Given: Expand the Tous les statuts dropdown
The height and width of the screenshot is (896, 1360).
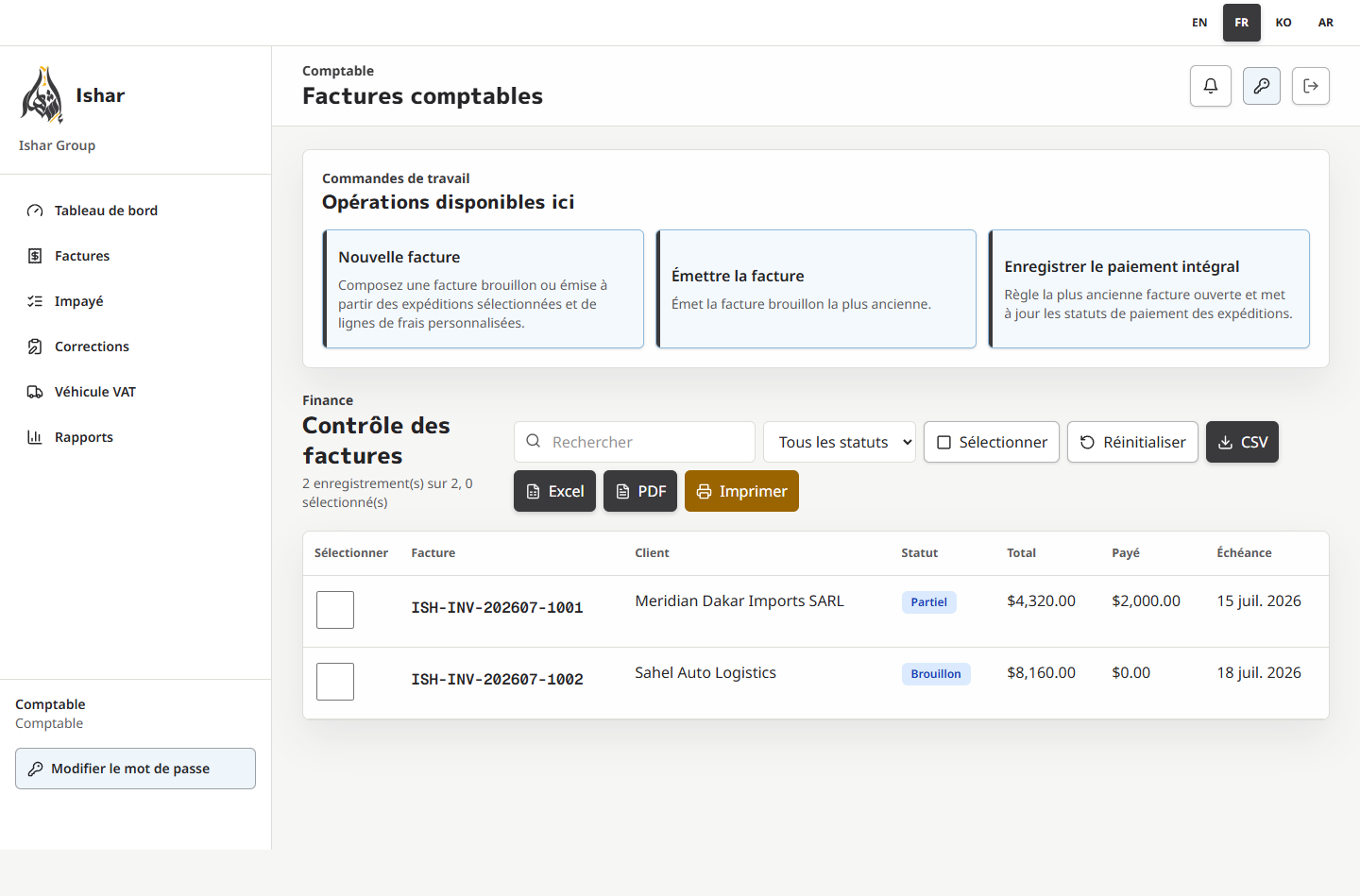Looking at the screenshot, I should [840, 442].
